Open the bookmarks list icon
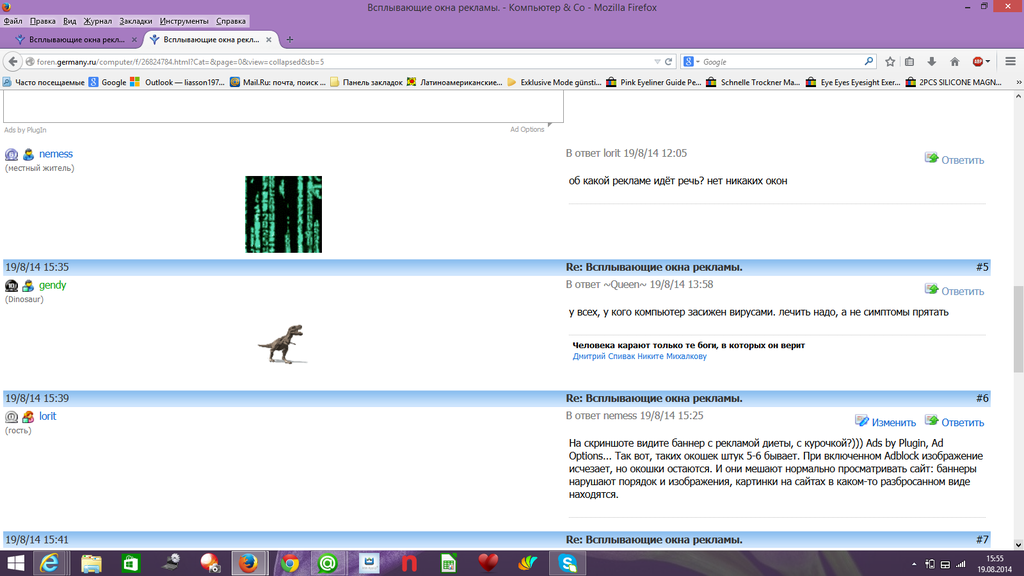The height and width of the screenshot is (576, 1024). coord(910,61)
